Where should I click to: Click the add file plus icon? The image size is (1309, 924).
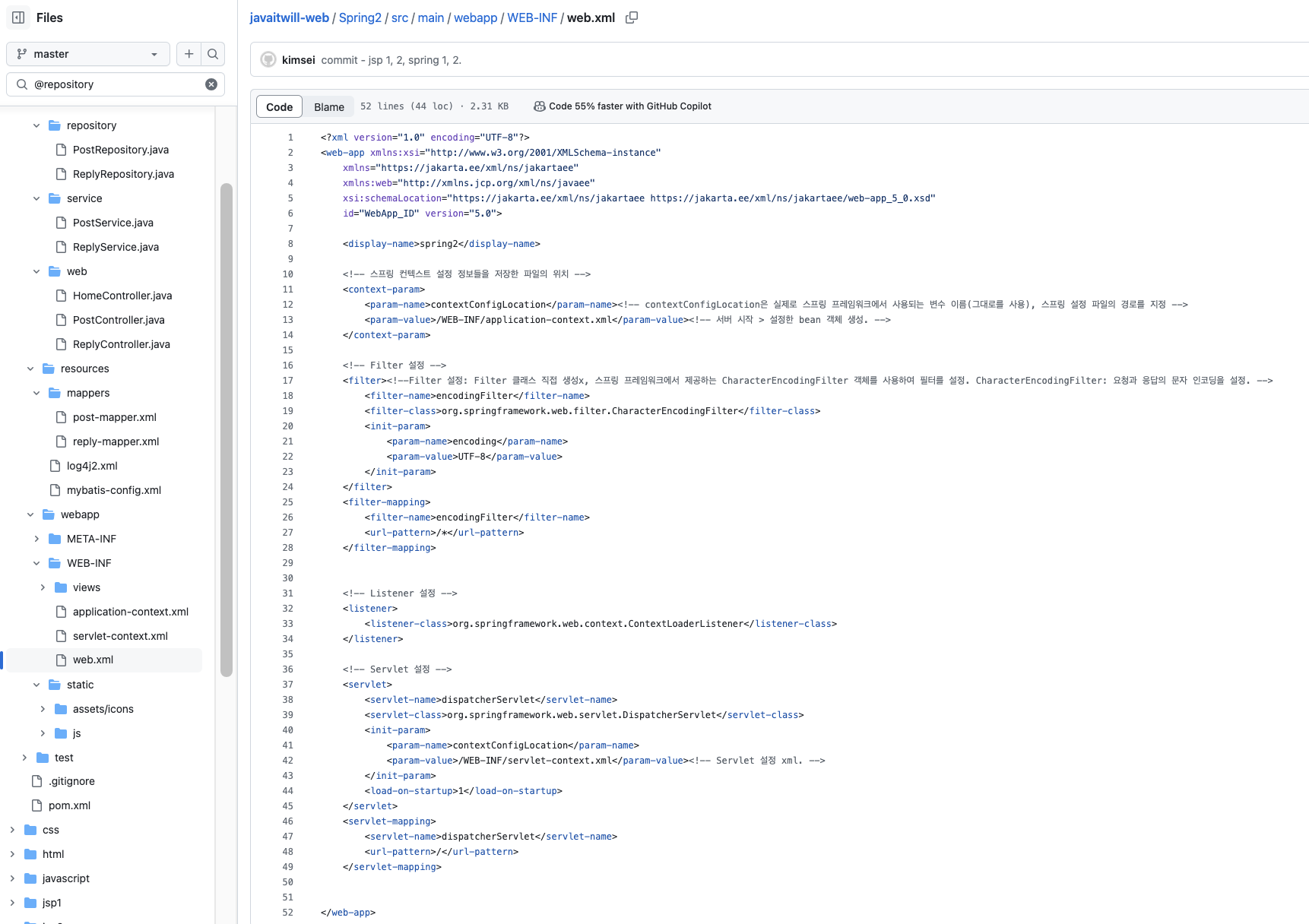point(189,54)
